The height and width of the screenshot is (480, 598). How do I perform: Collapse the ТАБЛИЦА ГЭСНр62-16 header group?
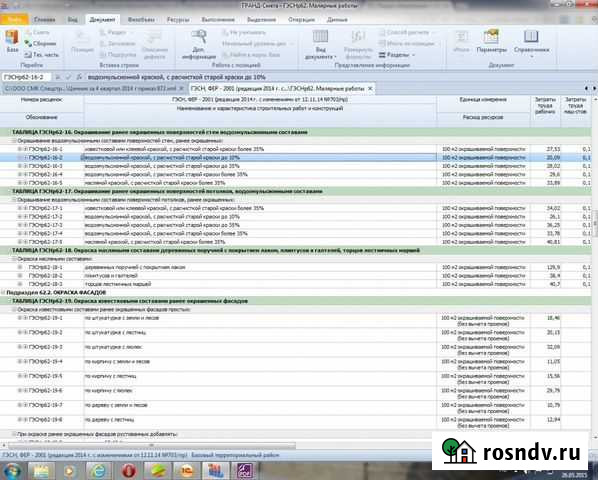coord(8,132)
